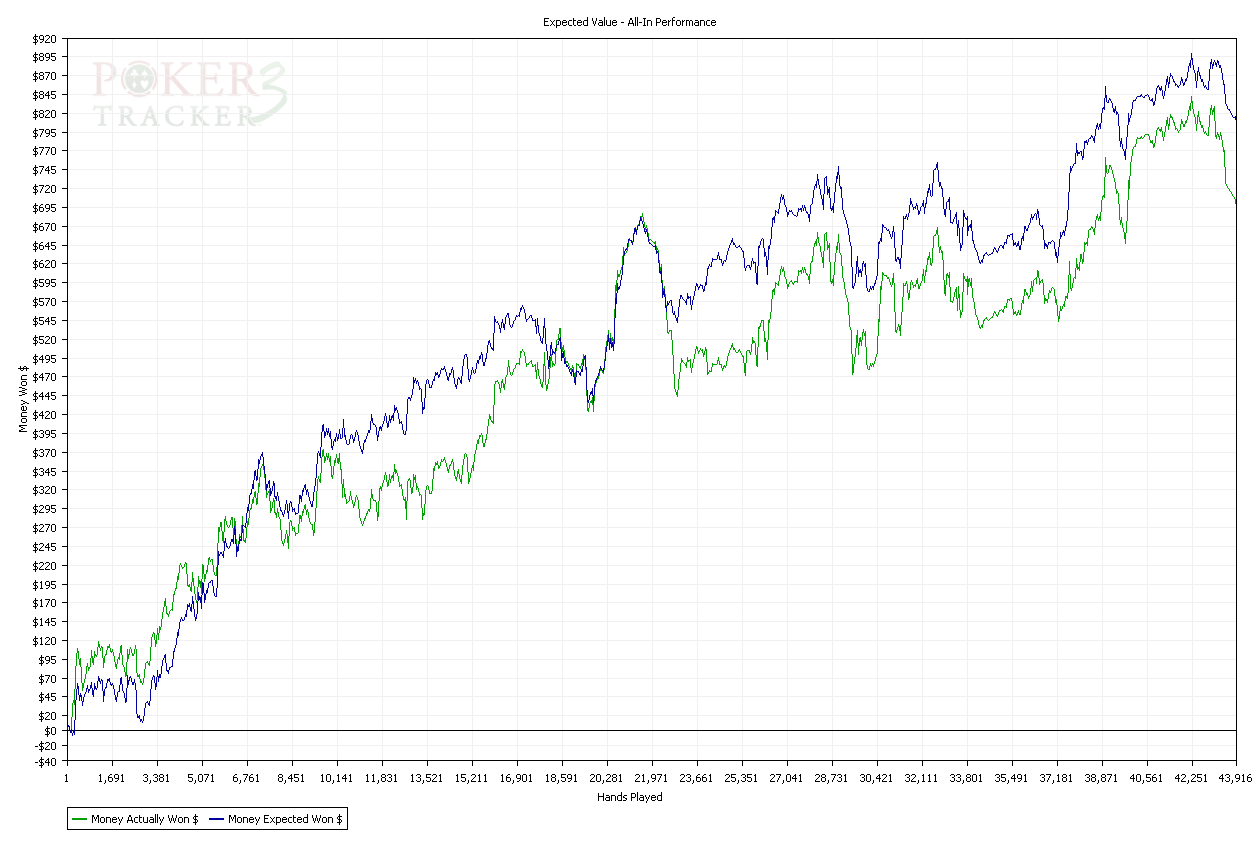
Task: Click the $0 y-axis tick label
Action: pos(49,731)
